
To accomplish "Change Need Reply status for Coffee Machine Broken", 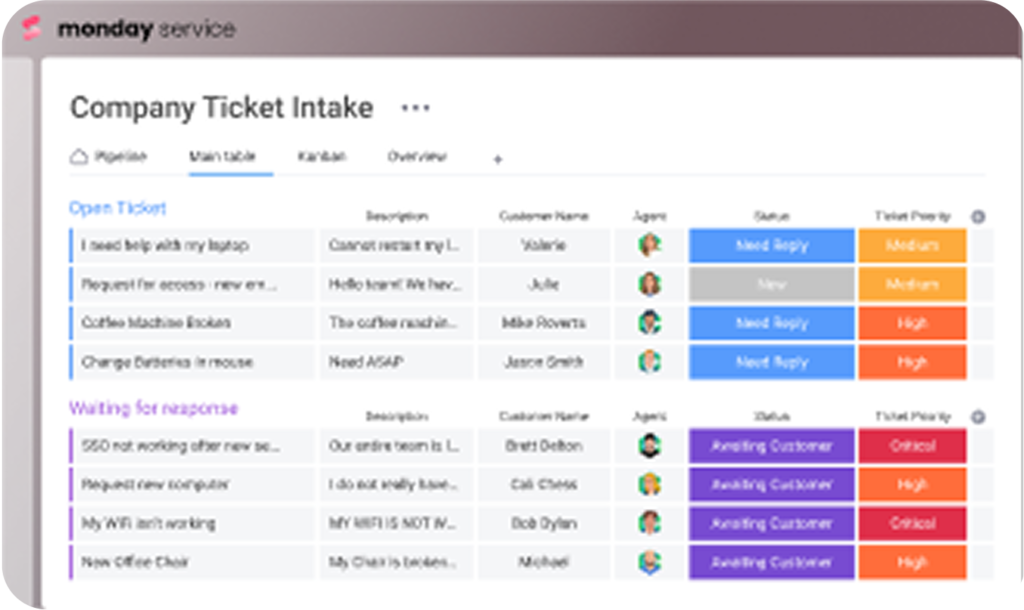I will coord(771,323).
